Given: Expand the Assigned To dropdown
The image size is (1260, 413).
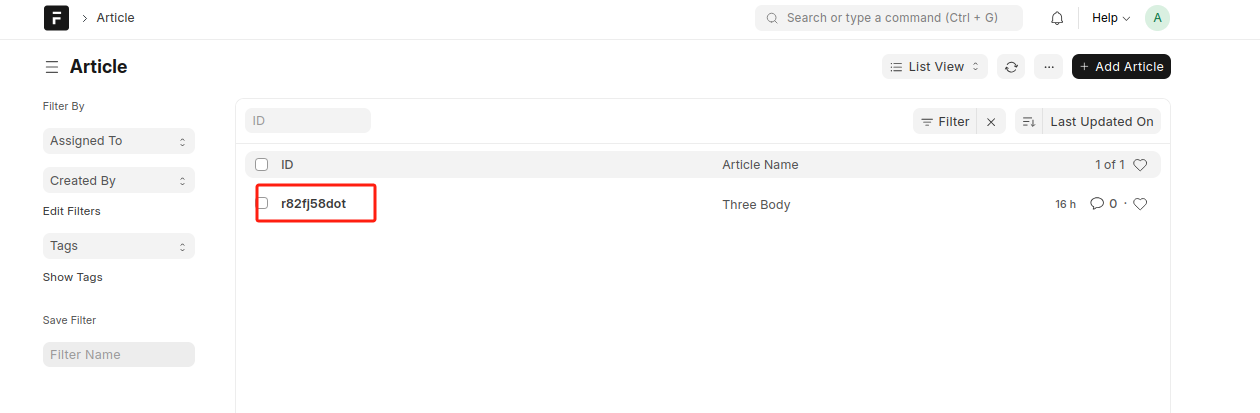Looking at the screenshot, I should [x=119, y=141].
